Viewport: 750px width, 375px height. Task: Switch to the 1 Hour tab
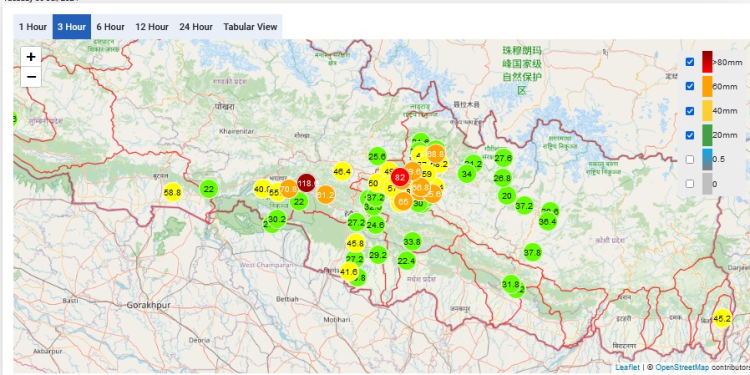coord(33,27)
